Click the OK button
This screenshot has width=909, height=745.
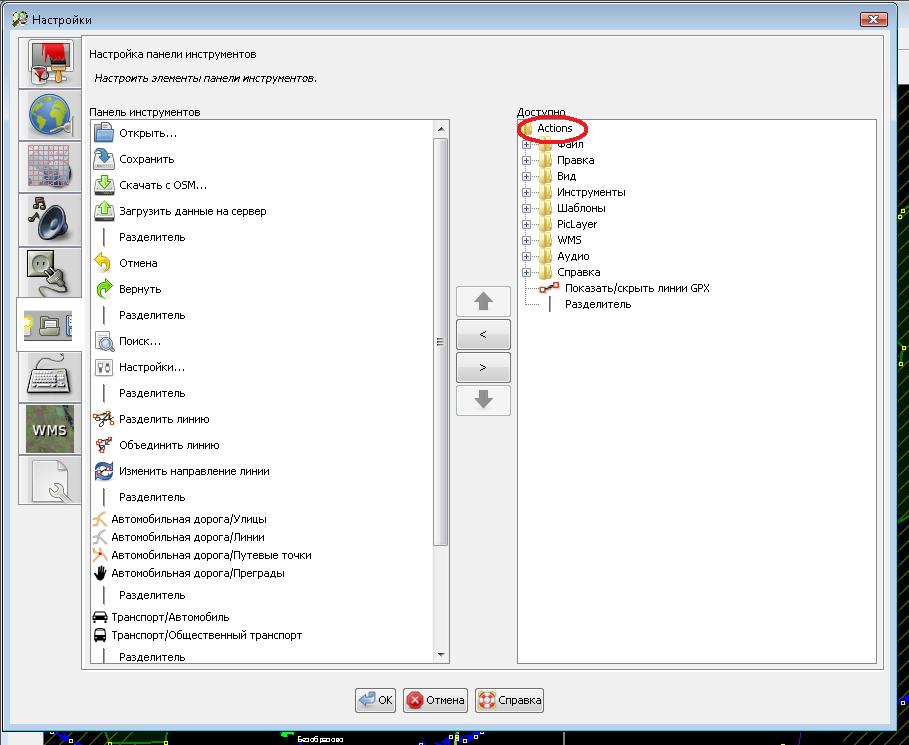click(x=376, y=700)
